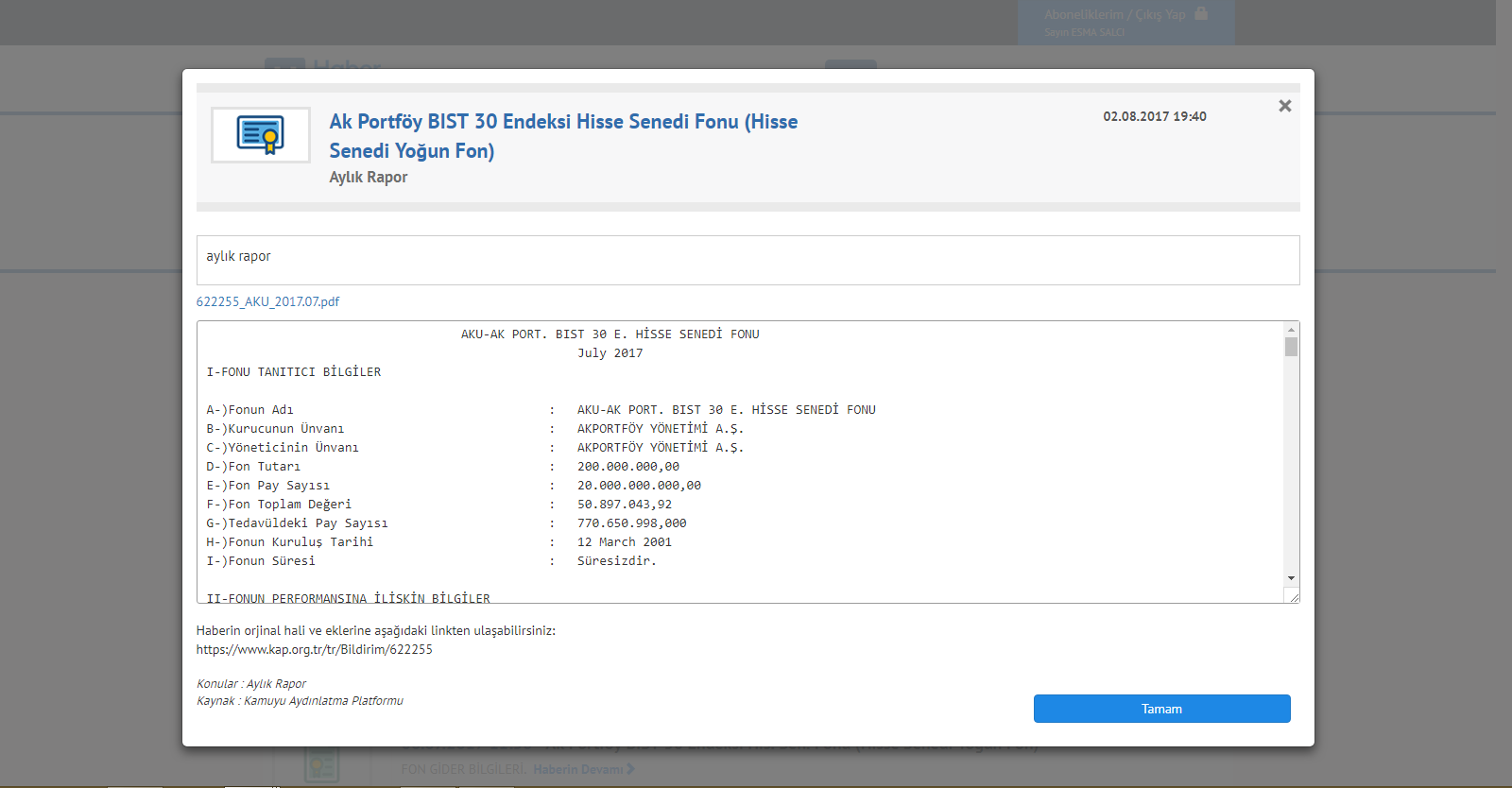Click the Fon Tutarı value 200.000.000,00

click(628, 467)
